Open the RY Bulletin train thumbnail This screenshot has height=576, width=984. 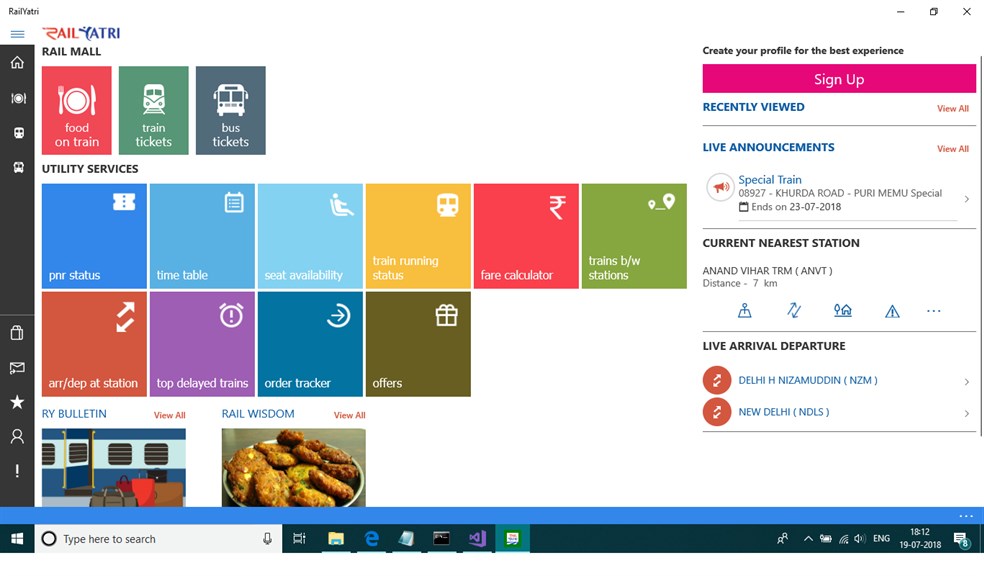tap(114, 467)
